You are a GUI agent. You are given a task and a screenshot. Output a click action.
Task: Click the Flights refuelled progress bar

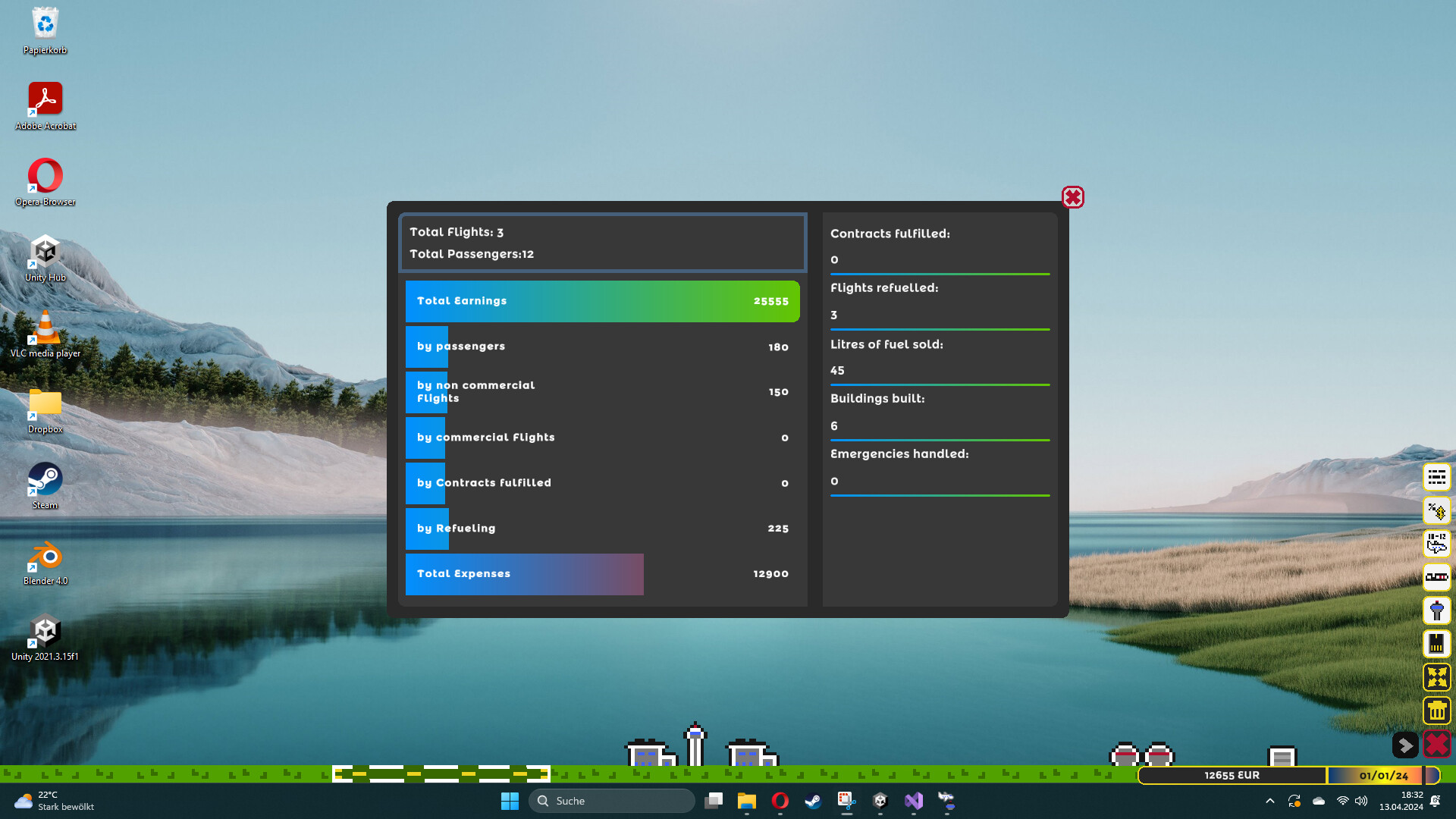[x=940, y=329]
